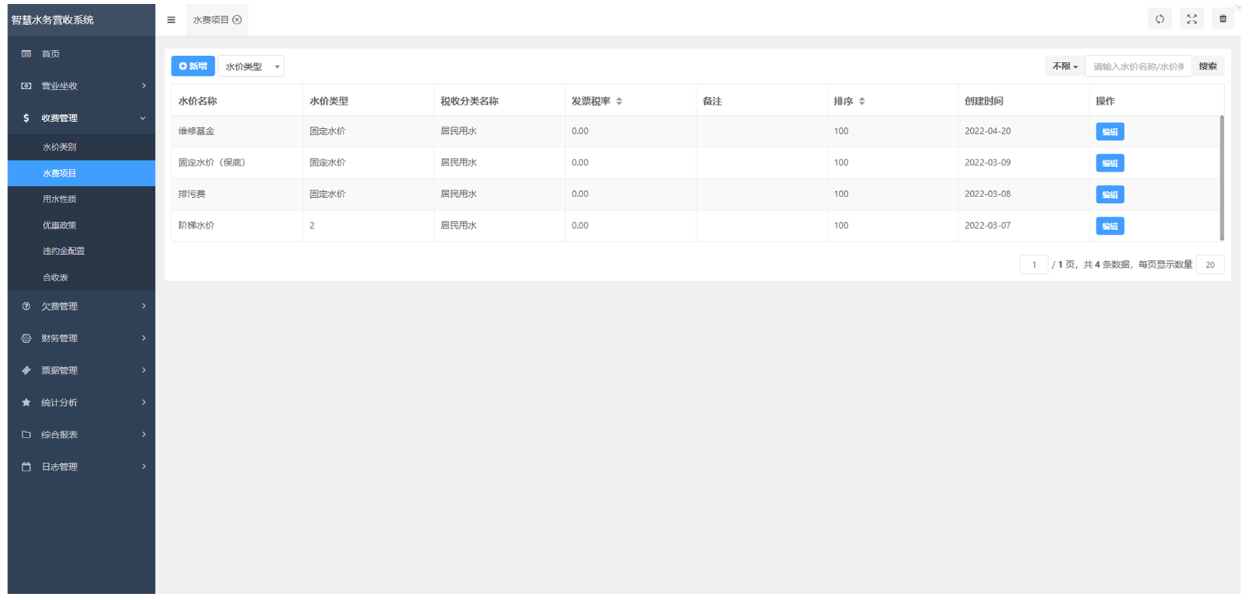The image size is (1249, 600).
Task: Open 用水性质 in the sidebar
Action: pos(59,199)
